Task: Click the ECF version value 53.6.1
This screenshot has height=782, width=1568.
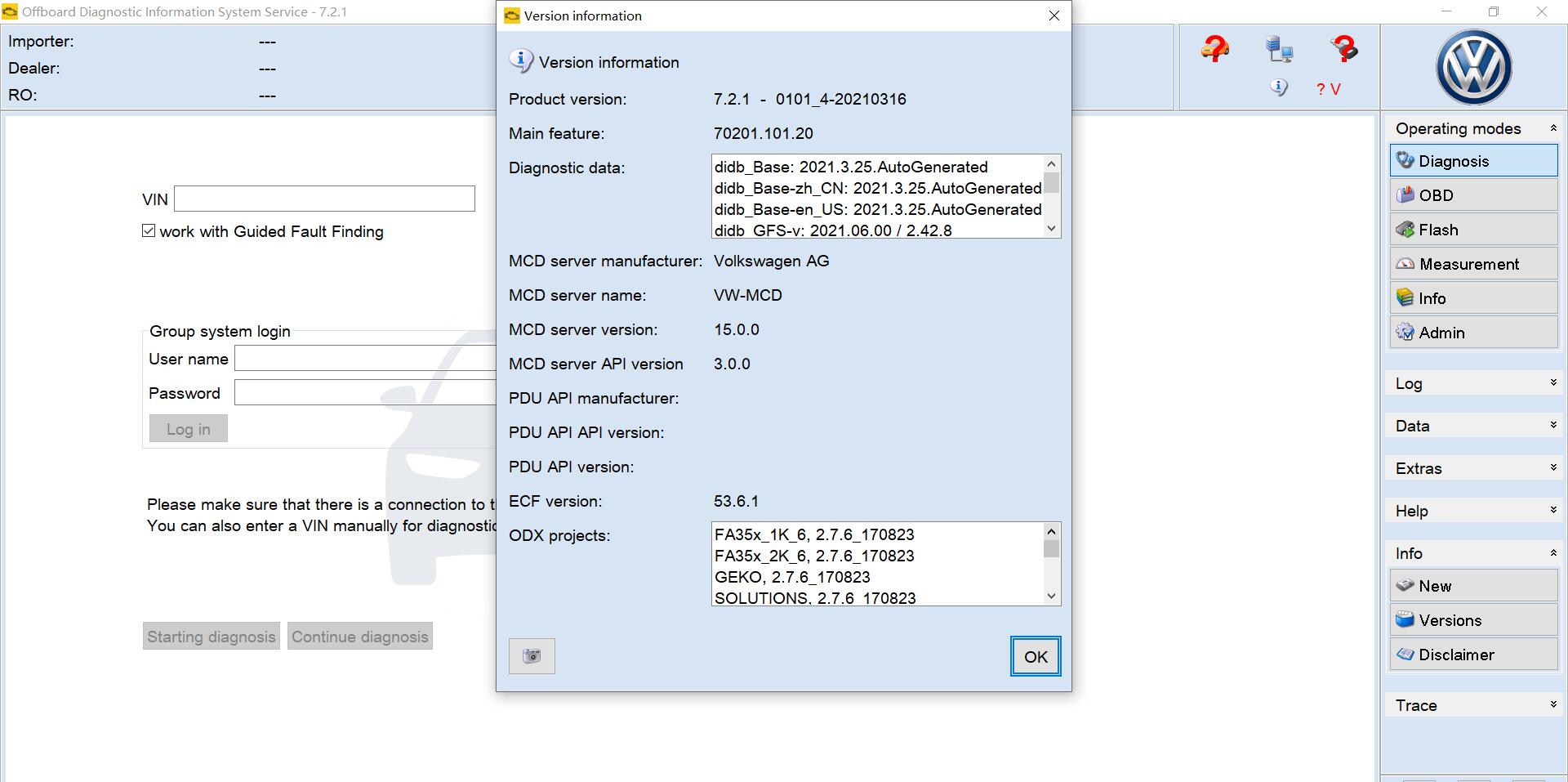Action: tap(736, 501)
